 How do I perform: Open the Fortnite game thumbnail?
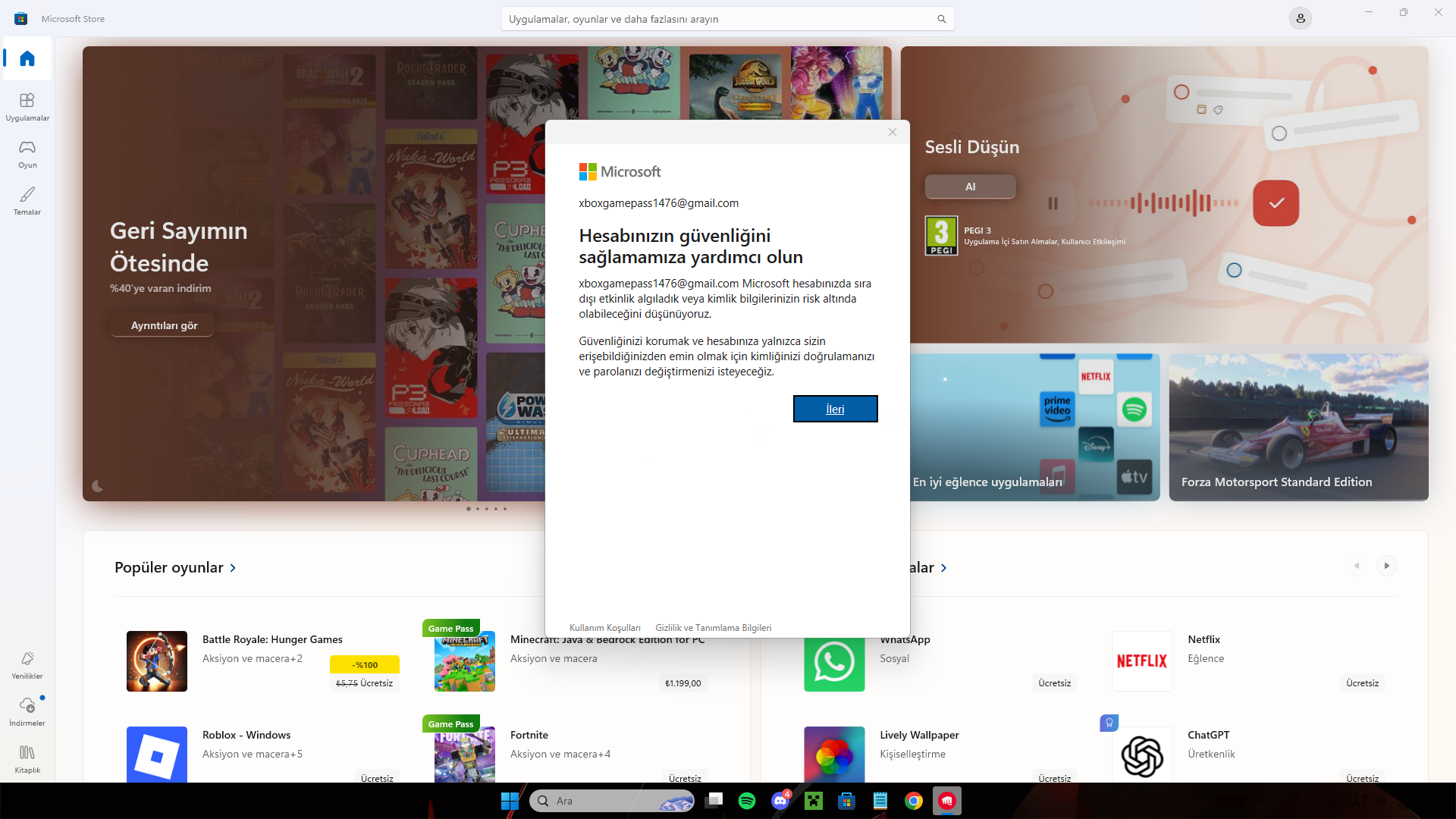point(465,755)
